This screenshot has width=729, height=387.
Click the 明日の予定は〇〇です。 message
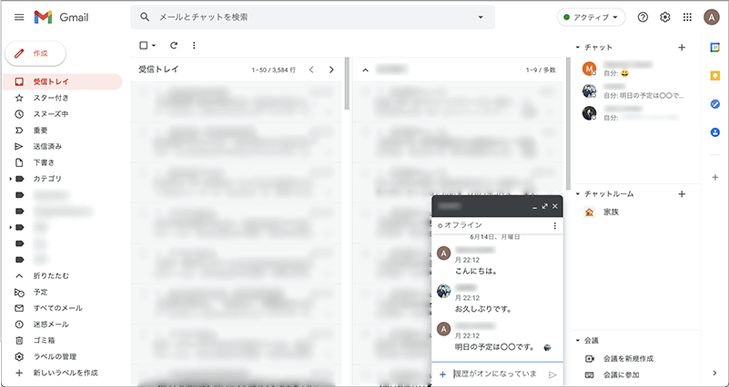(x=495, y=347)
